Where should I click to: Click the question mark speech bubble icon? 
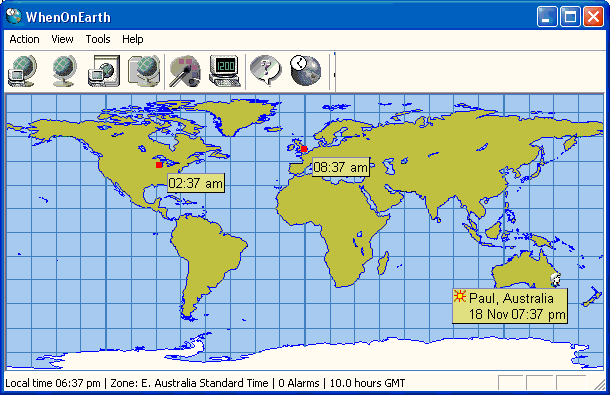[266, 71]
